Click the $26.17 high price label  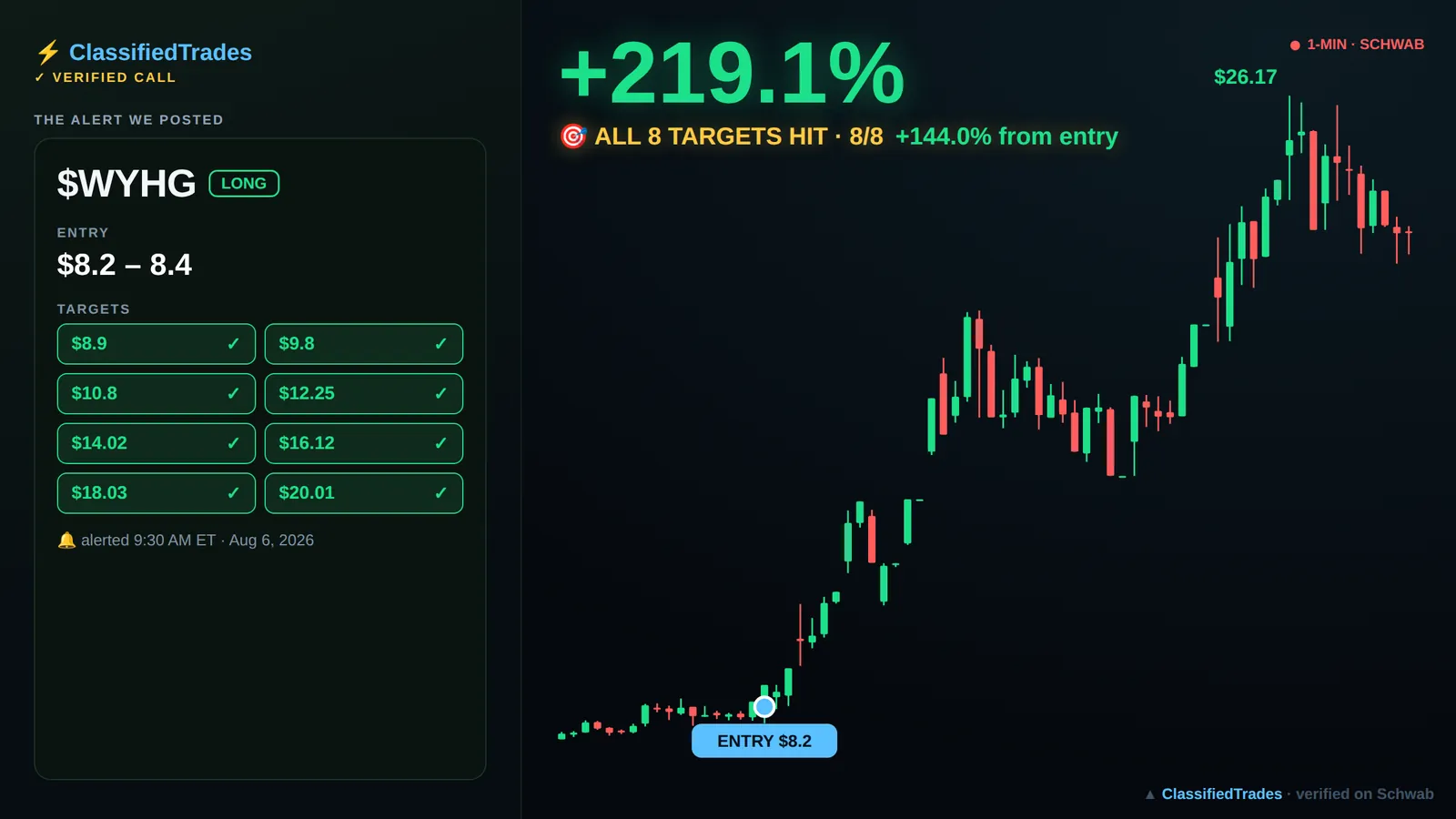1245,77
